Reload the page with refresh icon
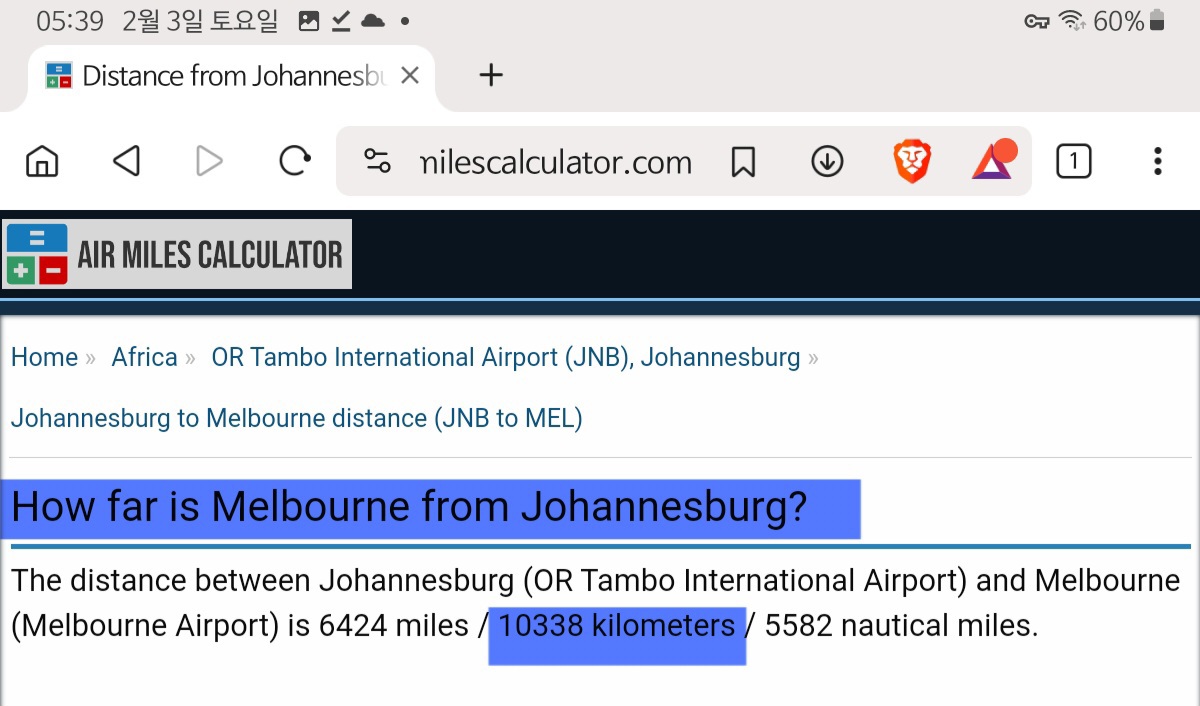 click(294, 161)
